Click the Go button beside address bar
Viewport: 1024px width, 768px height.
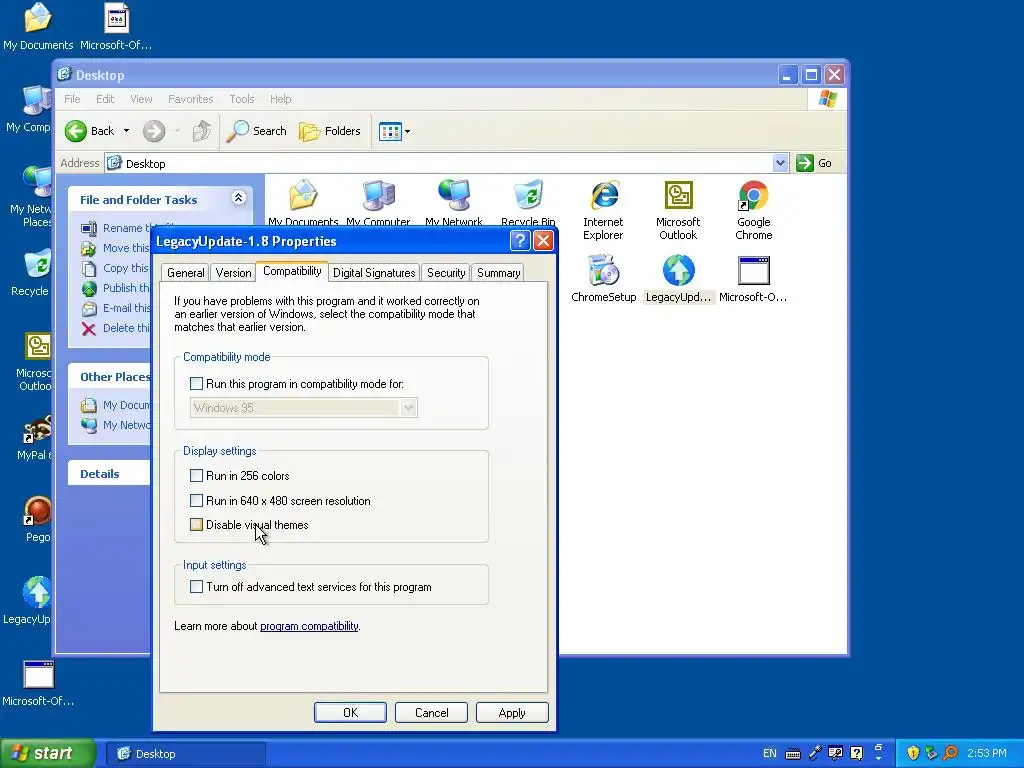pos(814,163)
